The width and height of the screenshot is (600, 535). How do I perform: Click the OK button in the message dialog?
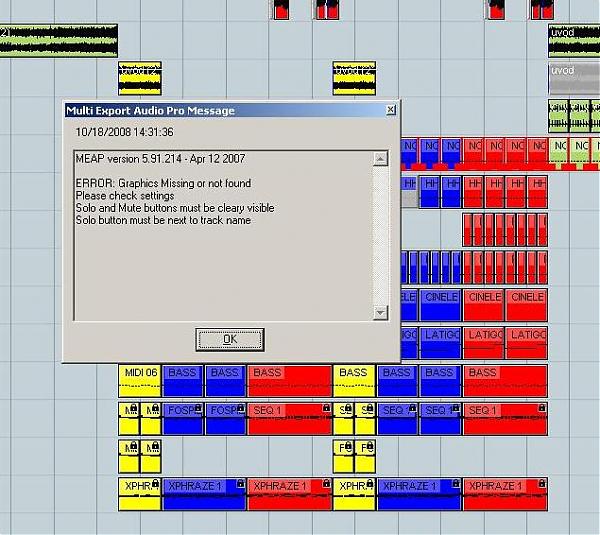click(230, 339)
